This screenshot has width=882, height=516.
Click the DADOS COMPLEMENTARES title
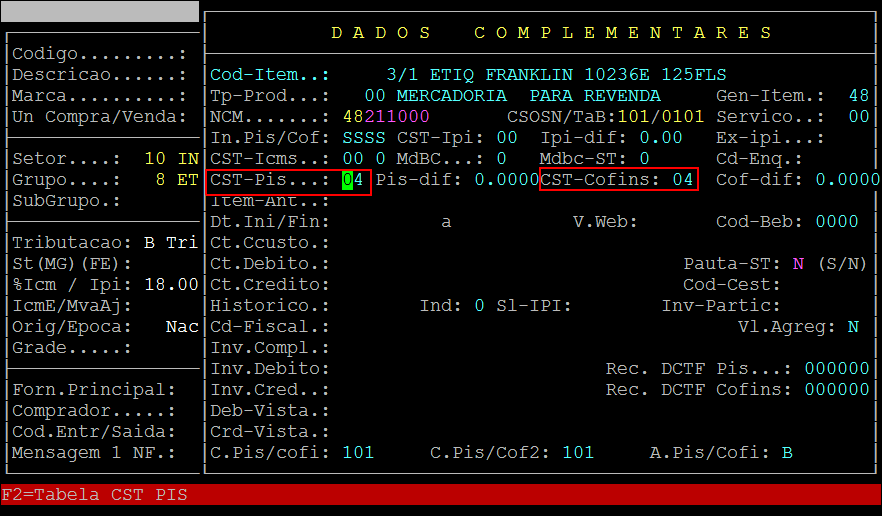[552, 33]
